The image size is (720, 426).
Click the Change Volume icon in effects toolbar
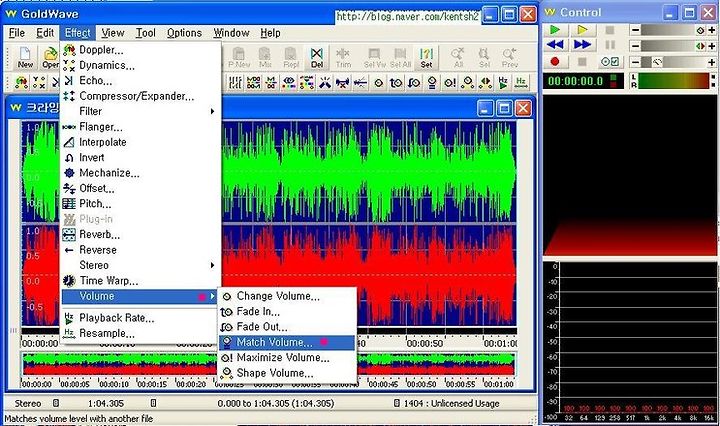(378, 83)
